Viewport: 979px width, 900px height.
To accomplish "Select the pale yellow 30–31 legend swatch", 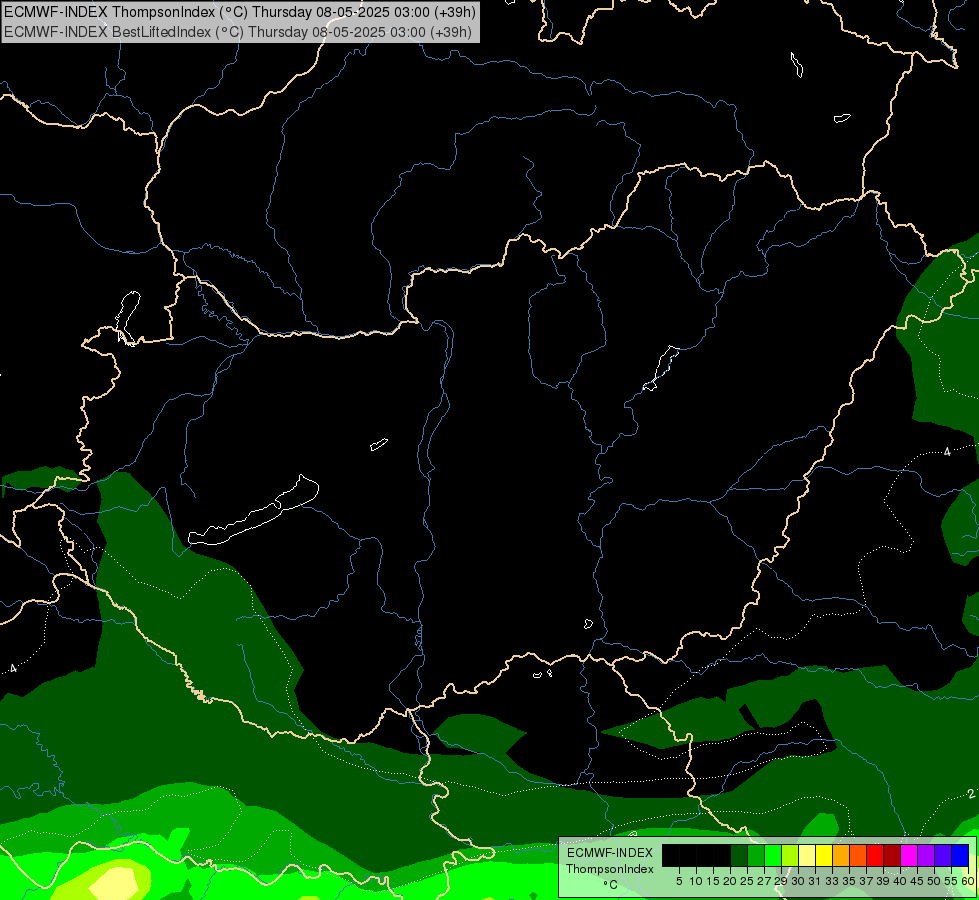I will tap(807, 855).
